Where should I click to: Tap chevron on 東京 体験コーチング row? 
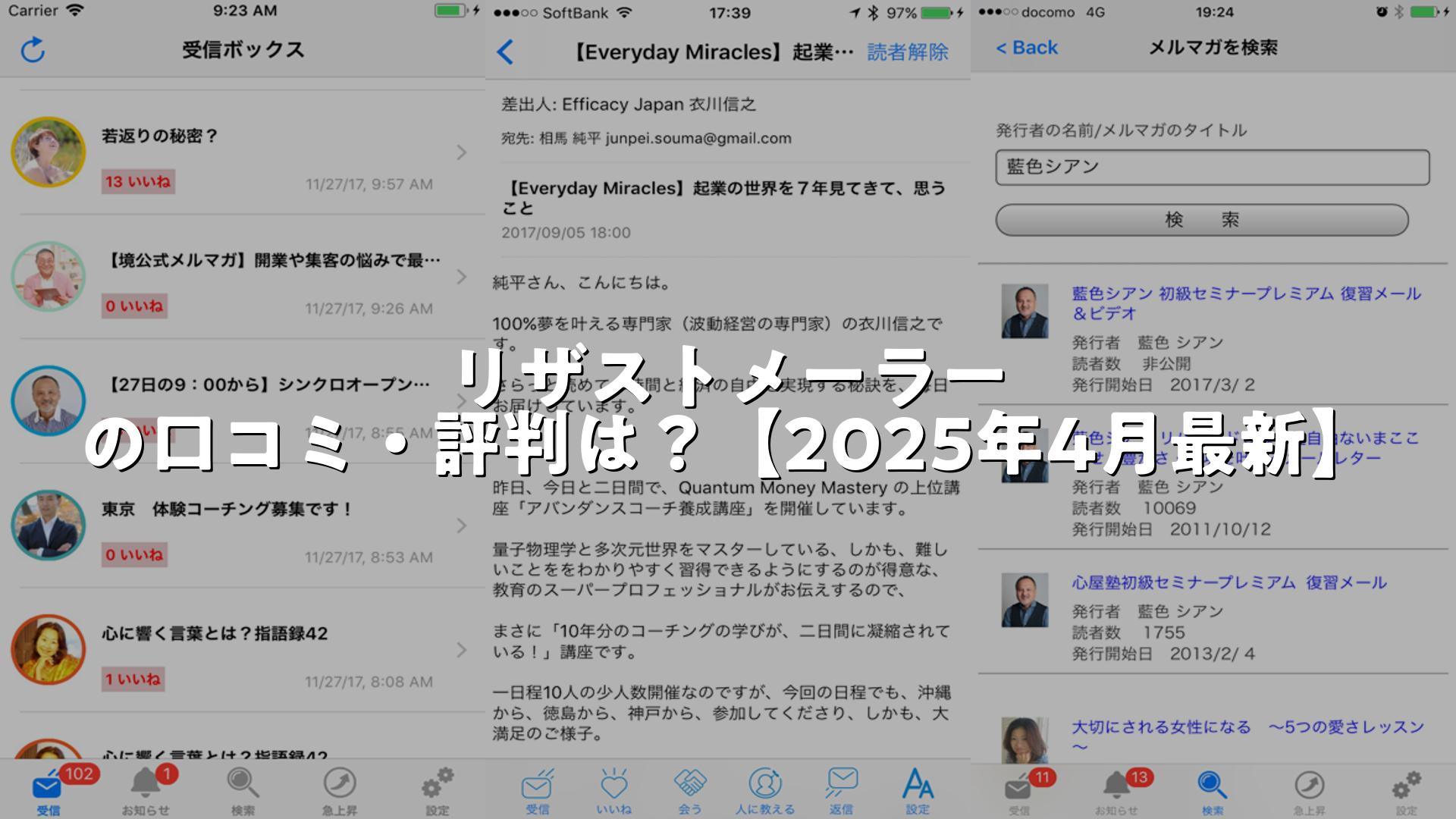(x=461, y=526)
